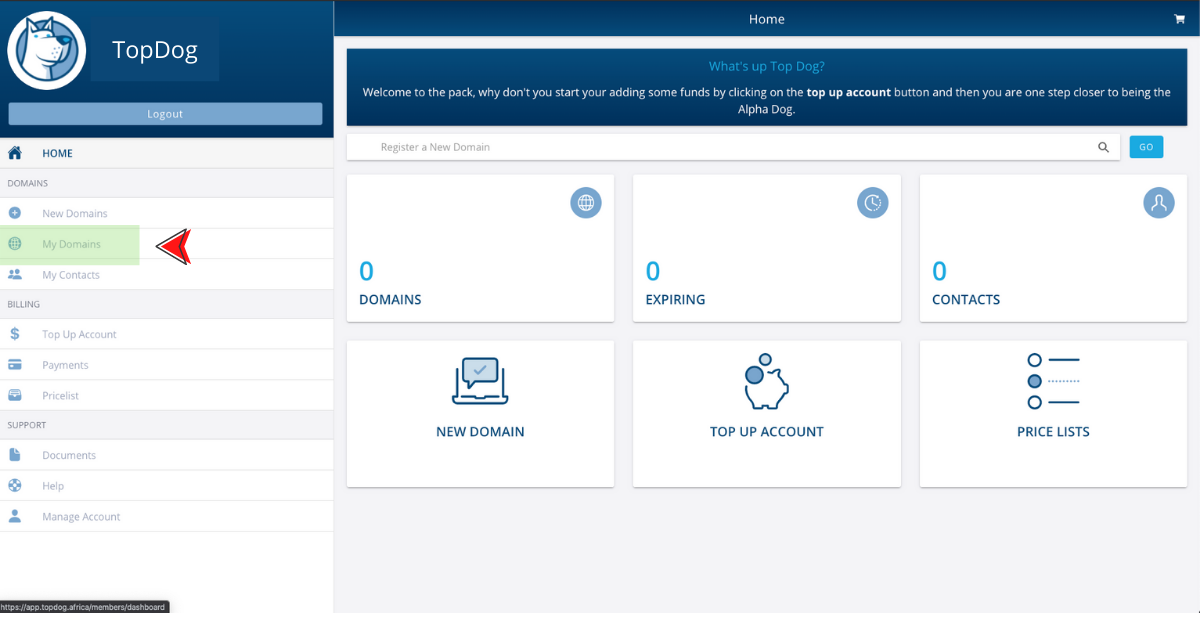Click the Price Lists bullet list icon

tap(1054, 381)
